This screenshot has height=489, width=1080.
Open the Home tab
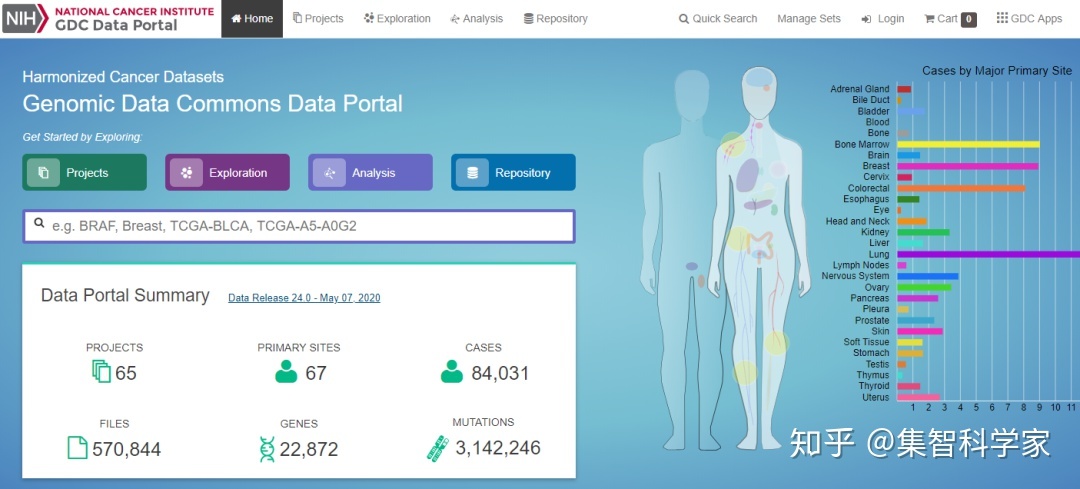(x=252, y=19)
